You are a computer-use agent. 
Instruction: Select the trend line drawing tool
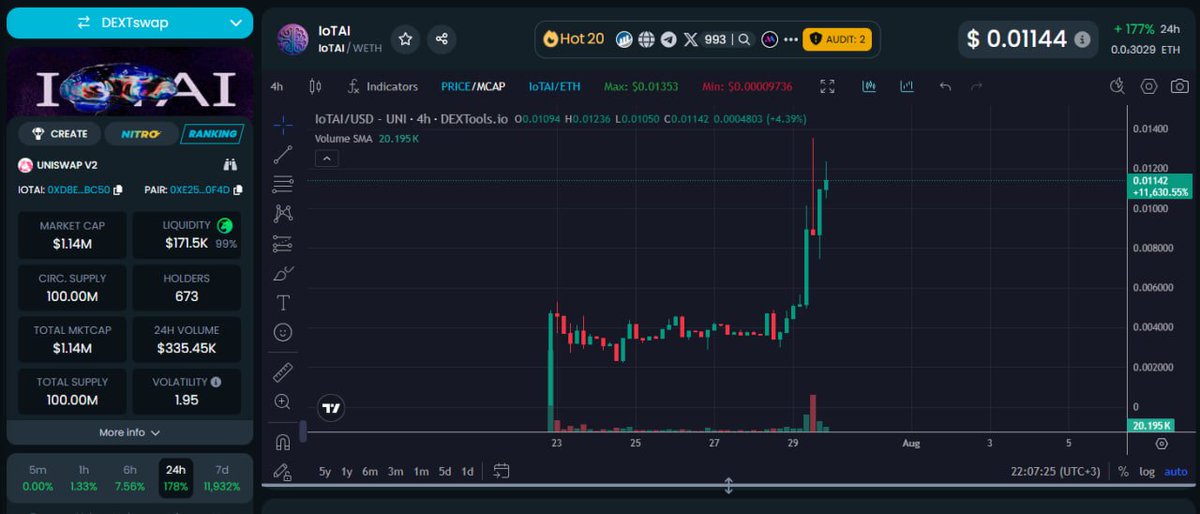pos(283,154)
